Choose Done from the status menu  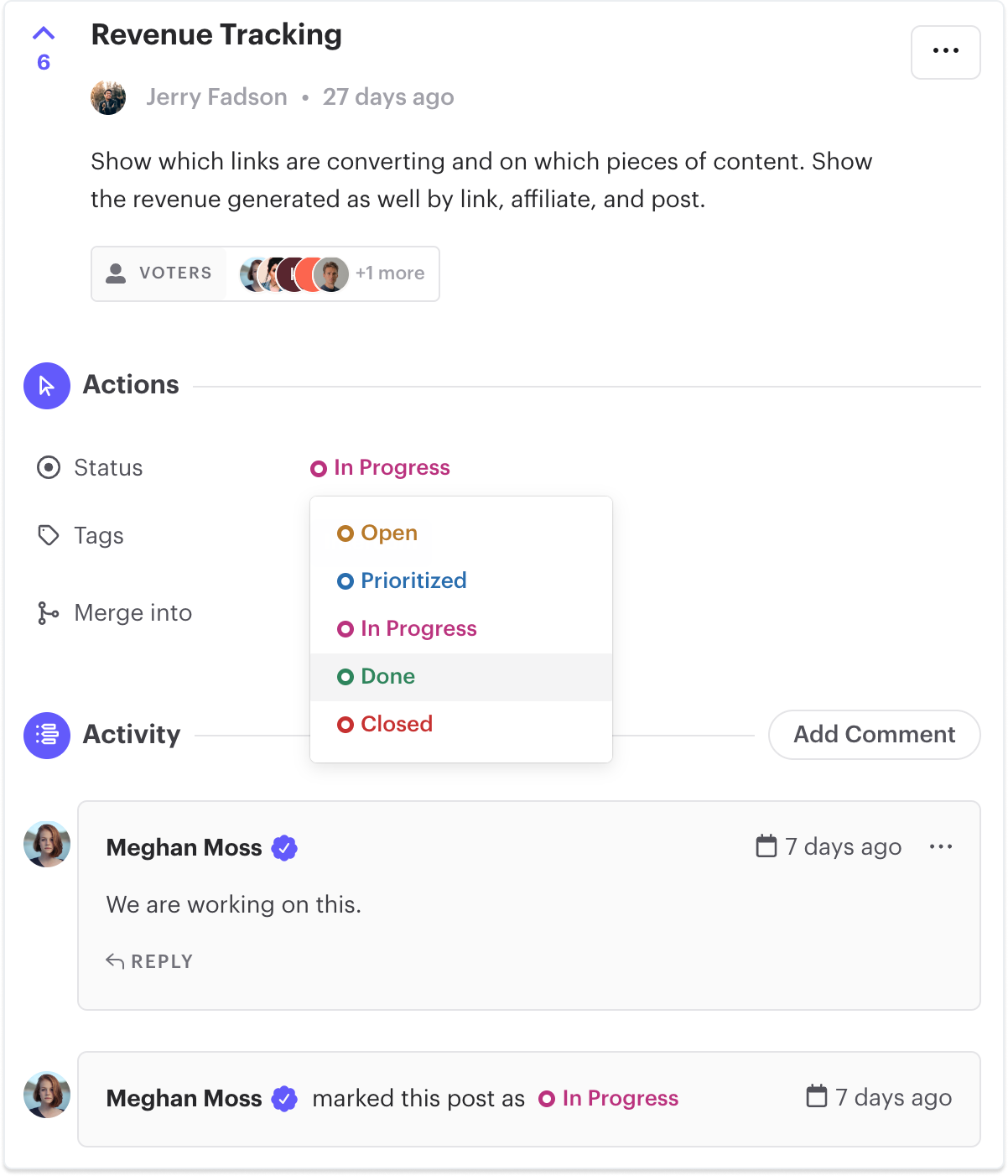(461, 677)
